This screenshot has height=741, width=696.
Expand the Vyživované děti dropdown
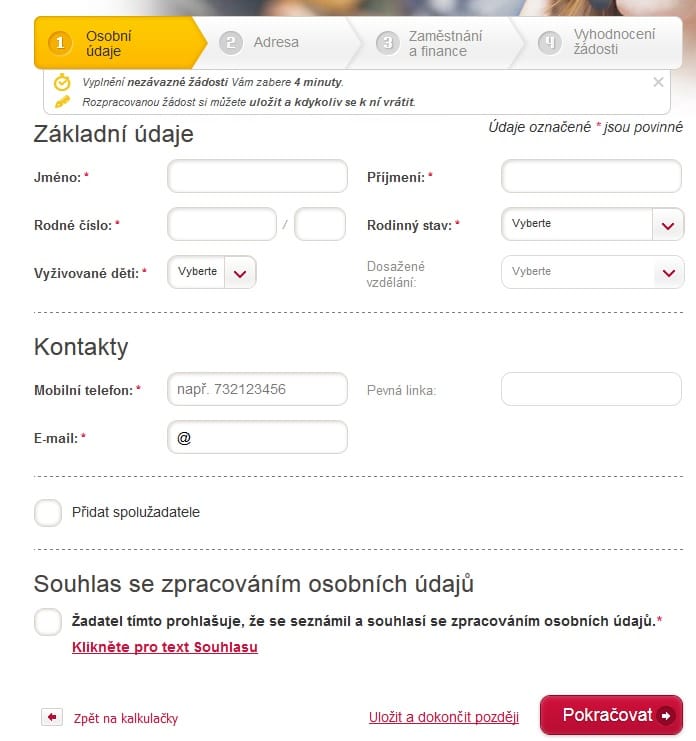click(x=212, y=272)
